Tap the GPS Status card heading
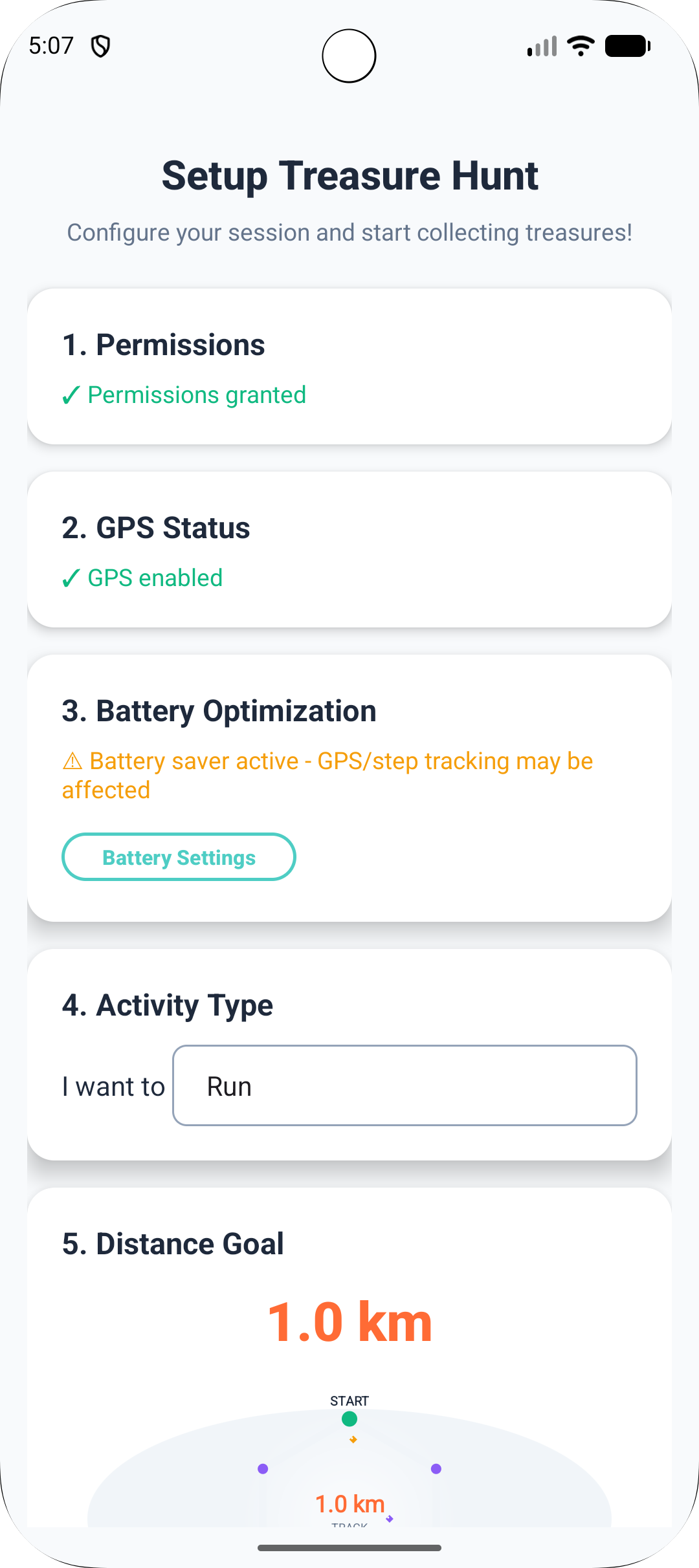 (x=156, y=528)
